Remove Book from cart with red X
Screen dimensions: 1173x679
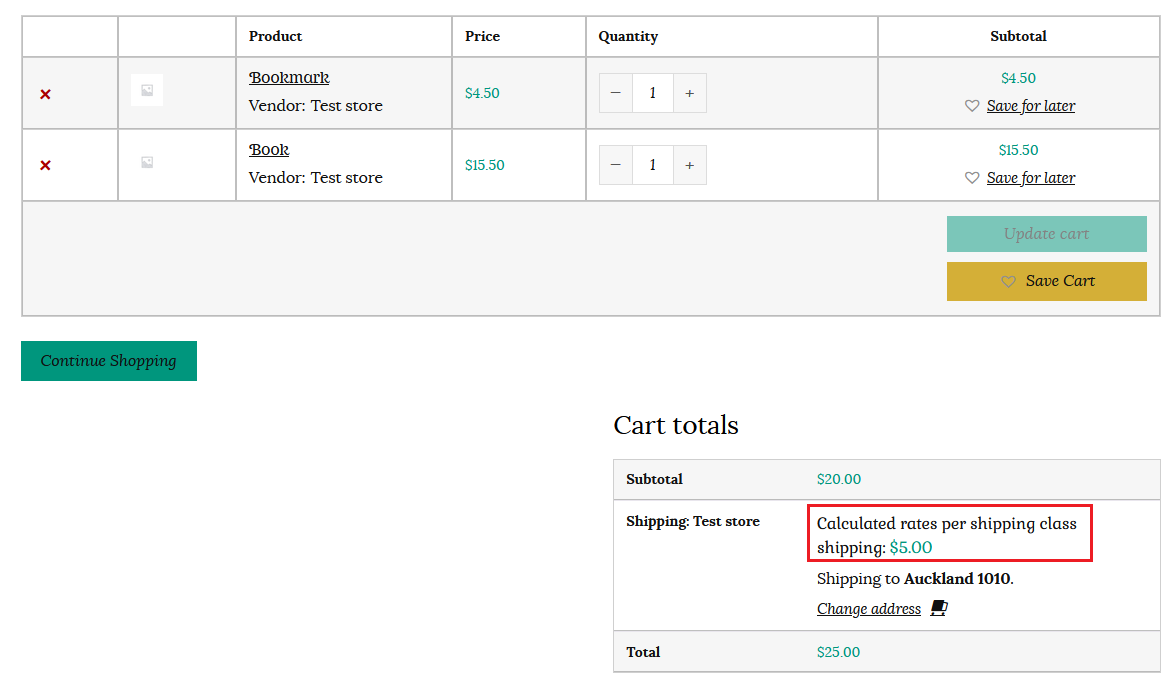click(x=46, y=165)
